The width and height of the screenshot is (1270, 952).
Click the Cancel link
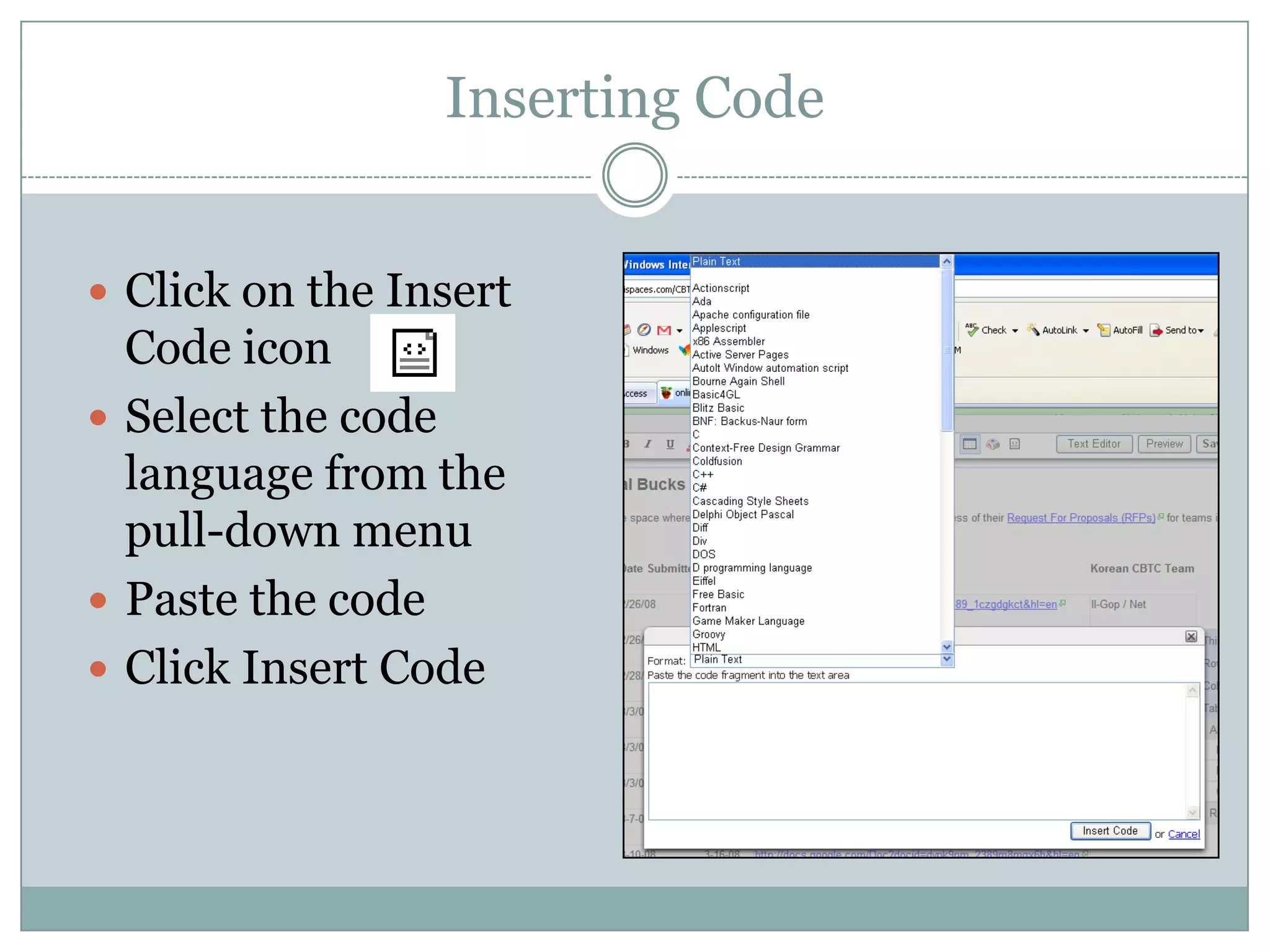[1183, 834]
